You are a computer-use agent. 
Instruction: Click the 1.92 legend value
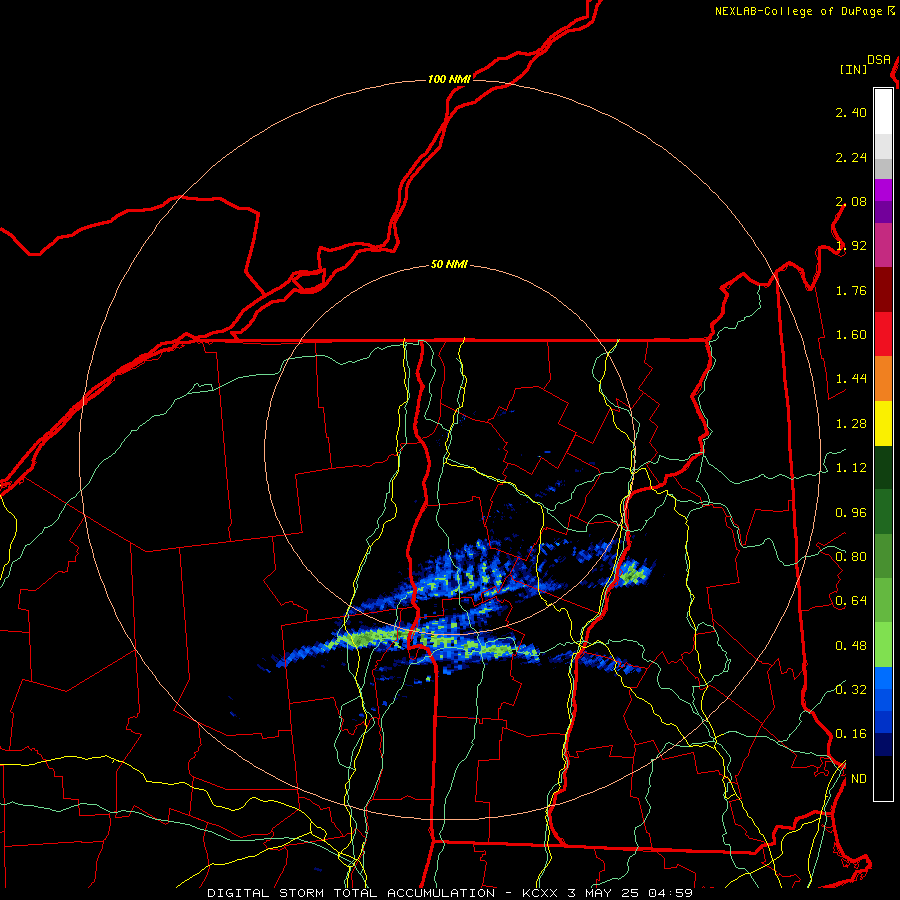[x=851, y=246]
